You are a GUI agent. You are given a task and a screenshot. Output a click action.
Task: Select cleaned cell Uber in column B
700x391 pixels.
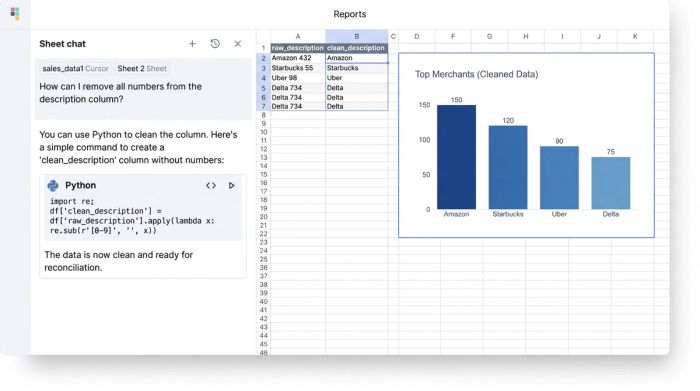357,78
